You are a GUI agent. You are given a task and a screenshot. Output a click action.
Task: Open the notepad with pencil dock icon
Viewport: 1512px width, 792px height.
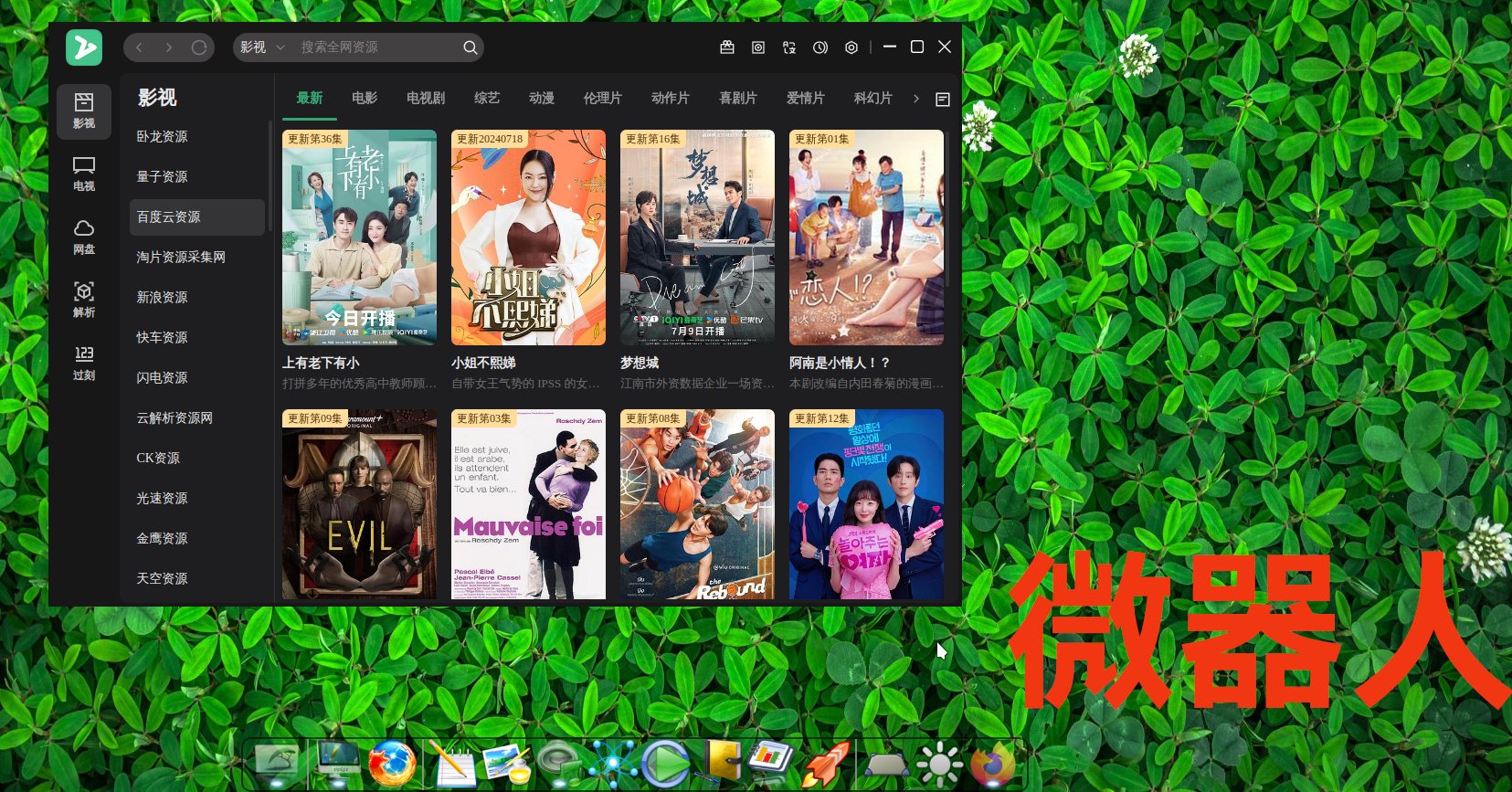point(453,764)
